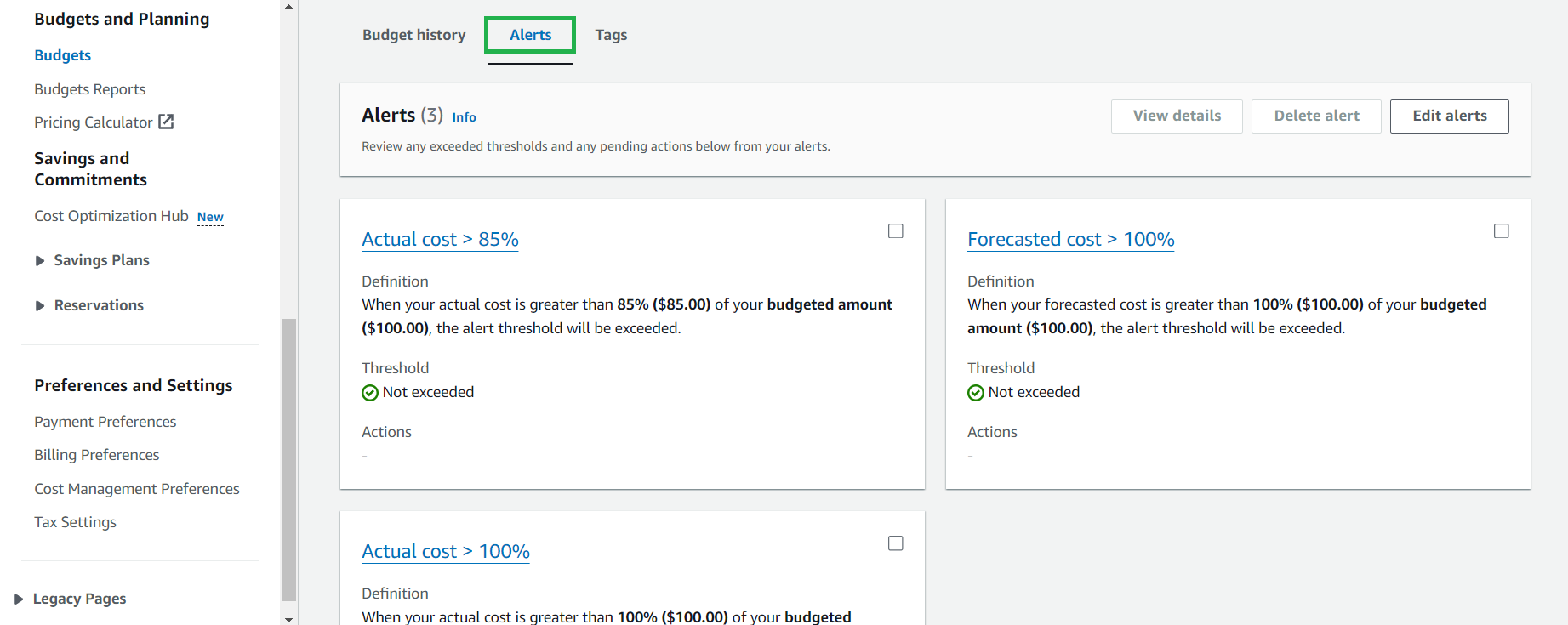Select the Actual cost > 100% alert checkbox
Screen dimensions: 1568x625
point(895,543)
